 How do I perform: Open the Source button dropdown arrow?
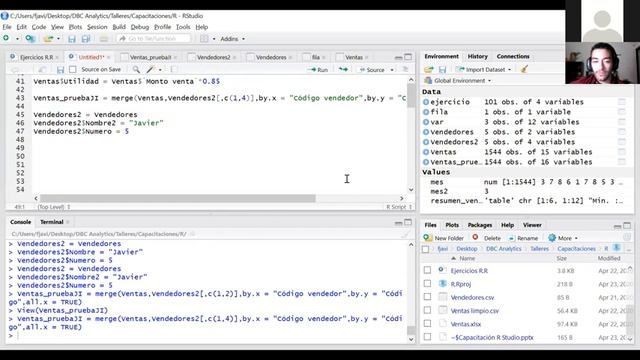(x=392, y=70)
